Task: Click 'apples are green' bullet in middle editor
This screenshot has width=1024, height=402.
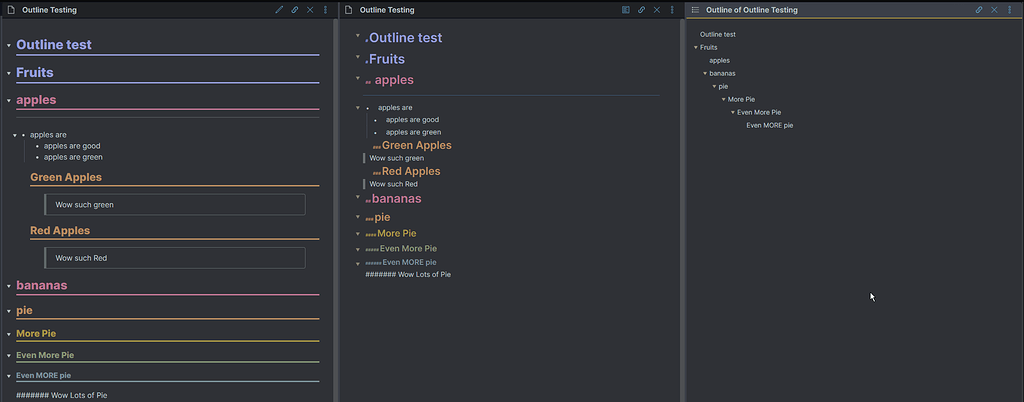Action: tap(413, 132)
